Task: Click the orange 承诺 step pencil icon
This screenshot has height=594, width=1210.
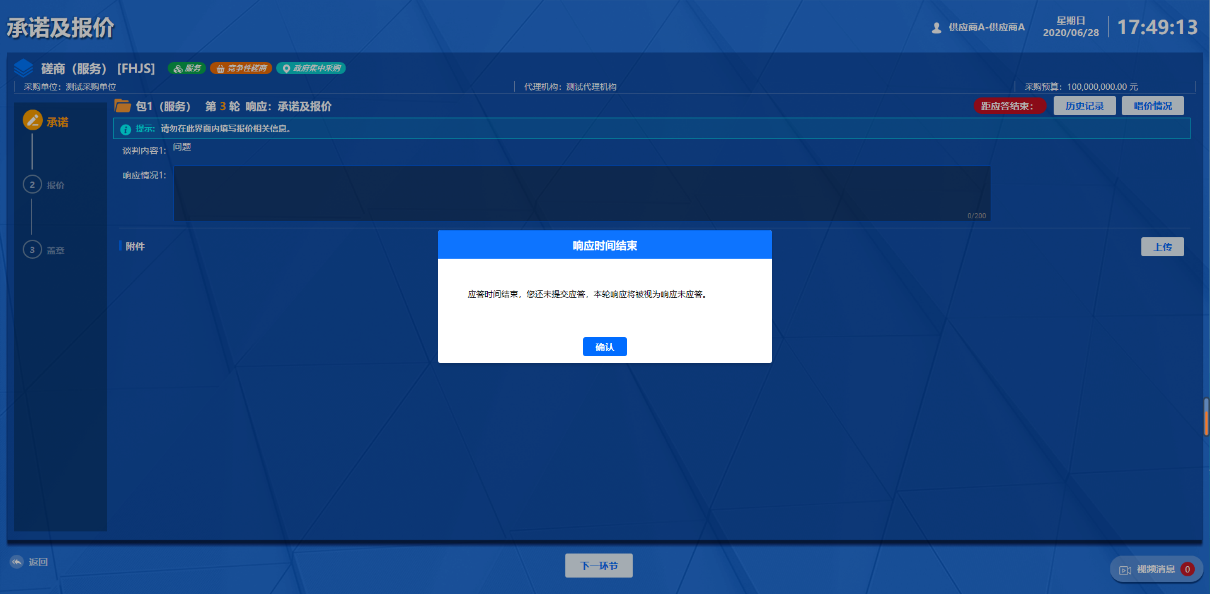Action: pyautogui.click(x=32, y=121)
